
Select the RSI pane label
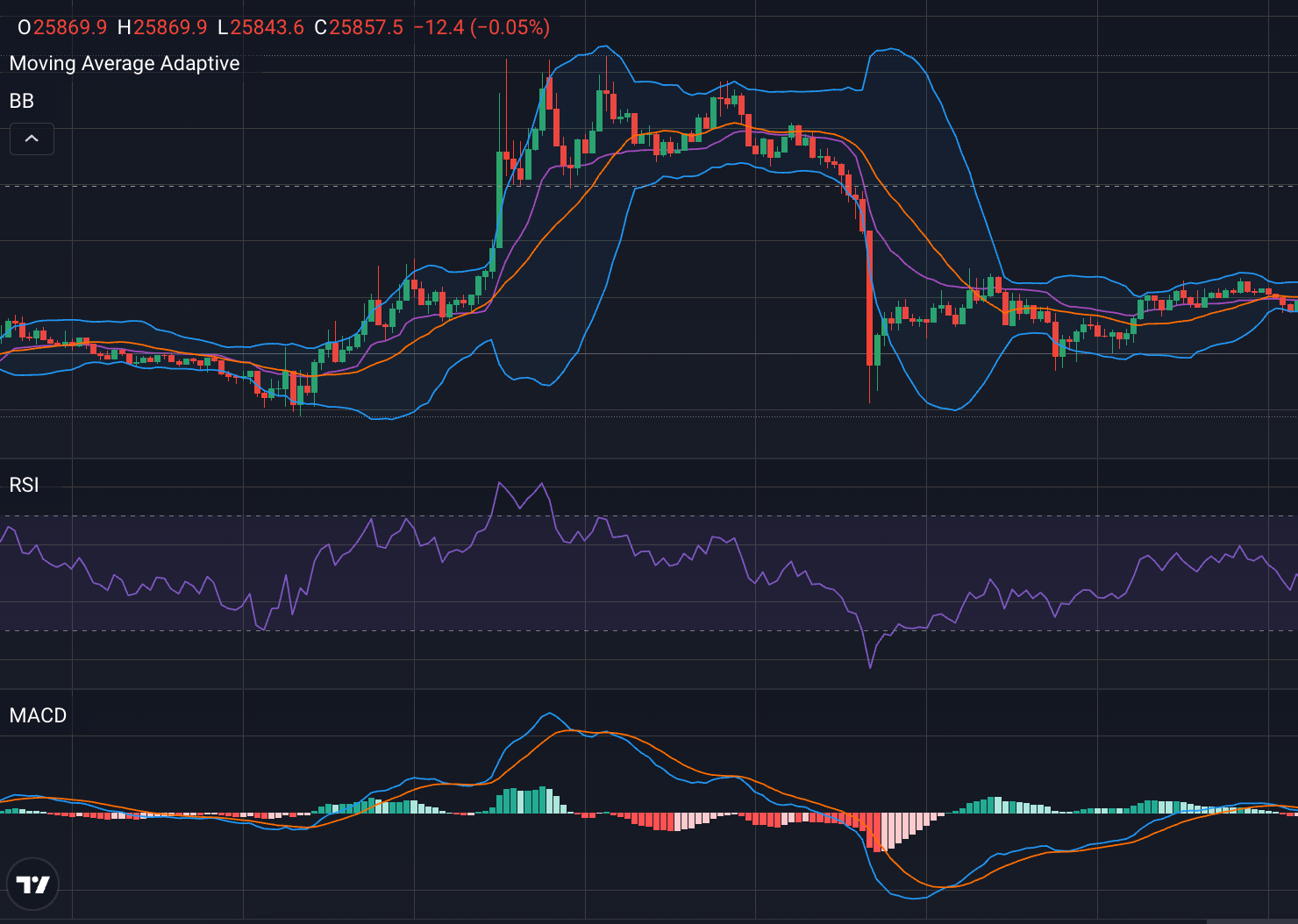coord(25,485)
